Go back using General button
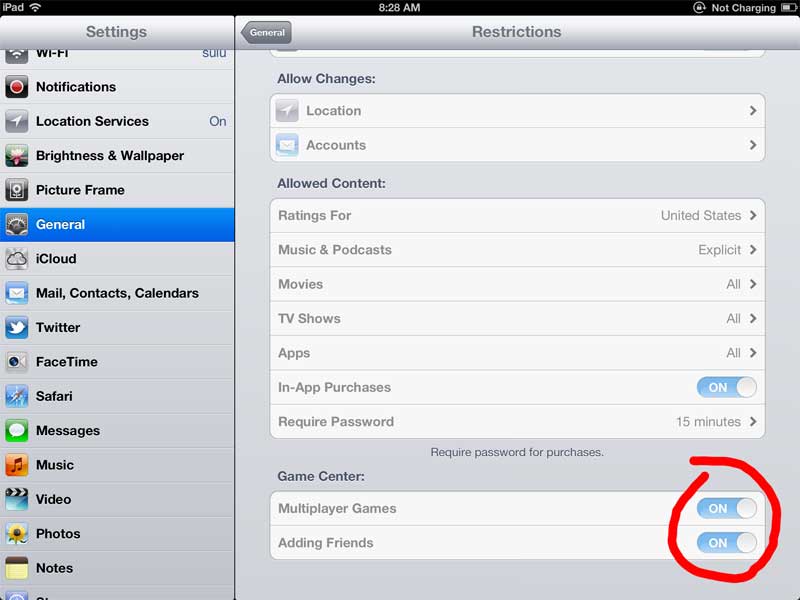This screenshot has height=600, width=800. point(267,33)
